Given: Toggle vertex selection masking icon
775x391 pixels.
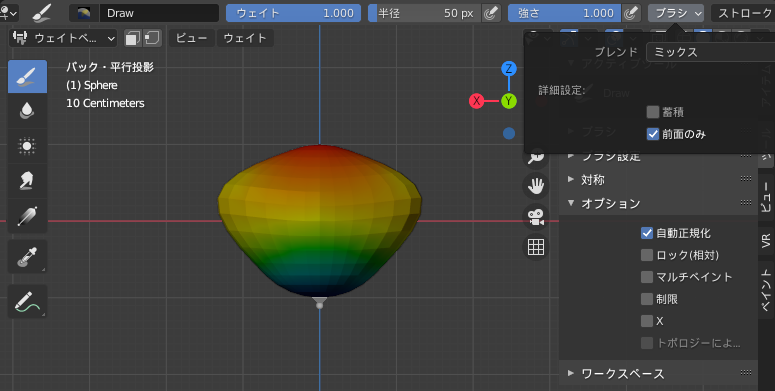Looking at the screenshot, I should click(152, 38).
